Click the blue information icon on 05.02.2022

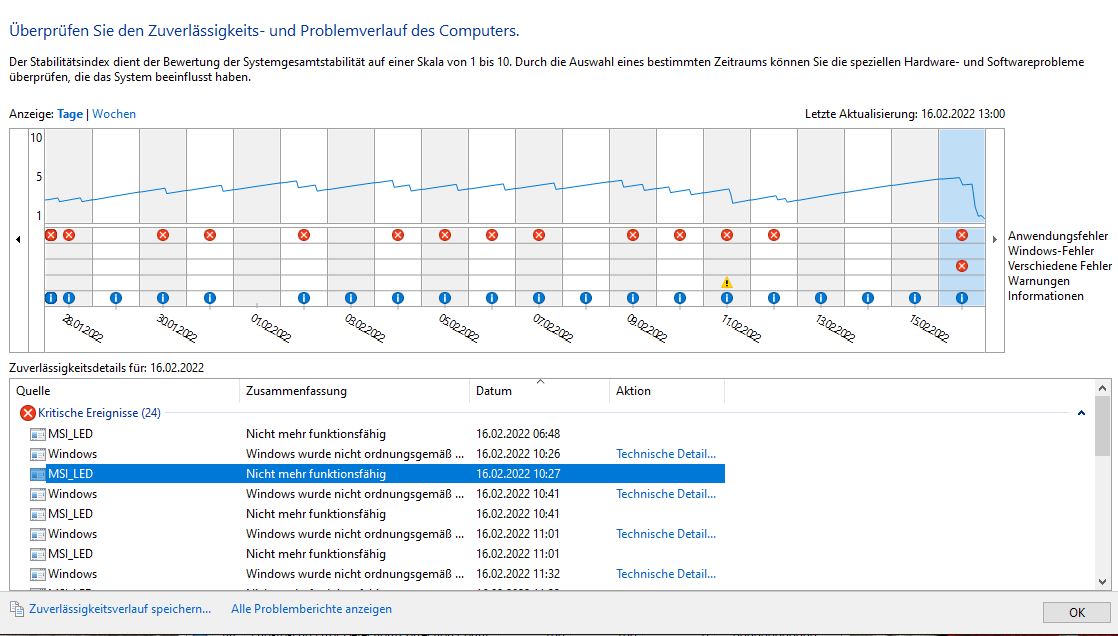coord(445,298)
